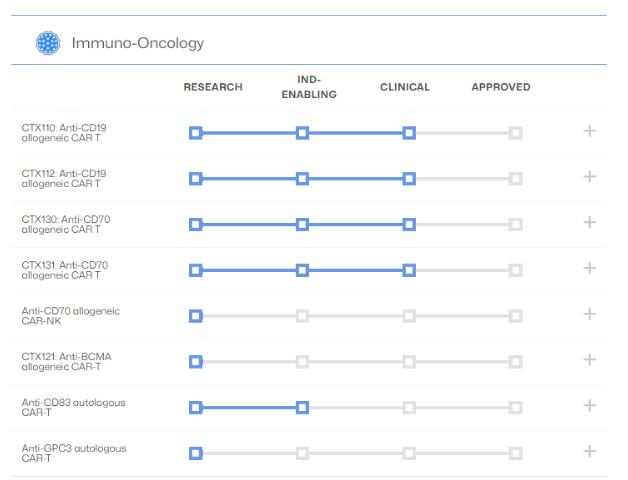
Task: Expand the CTX110 Anti-CD19 row plus icon
Action: (x=590, y=131)
